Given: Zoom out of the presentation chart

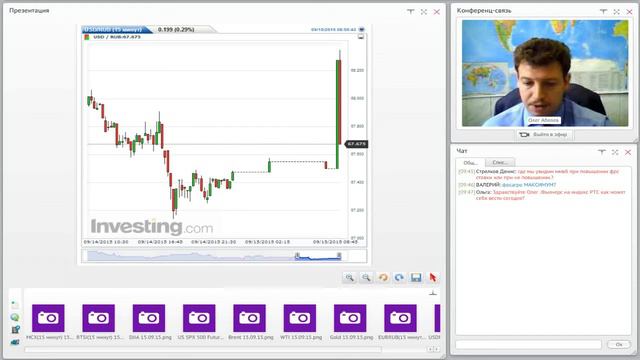Looking at the screenshot, I should 367,278.
